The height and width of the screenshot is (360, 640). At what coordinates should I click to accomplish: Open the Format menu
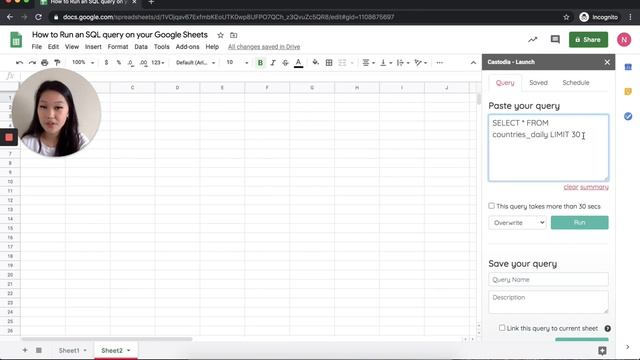pyautogui.click(x=118, y=47)
